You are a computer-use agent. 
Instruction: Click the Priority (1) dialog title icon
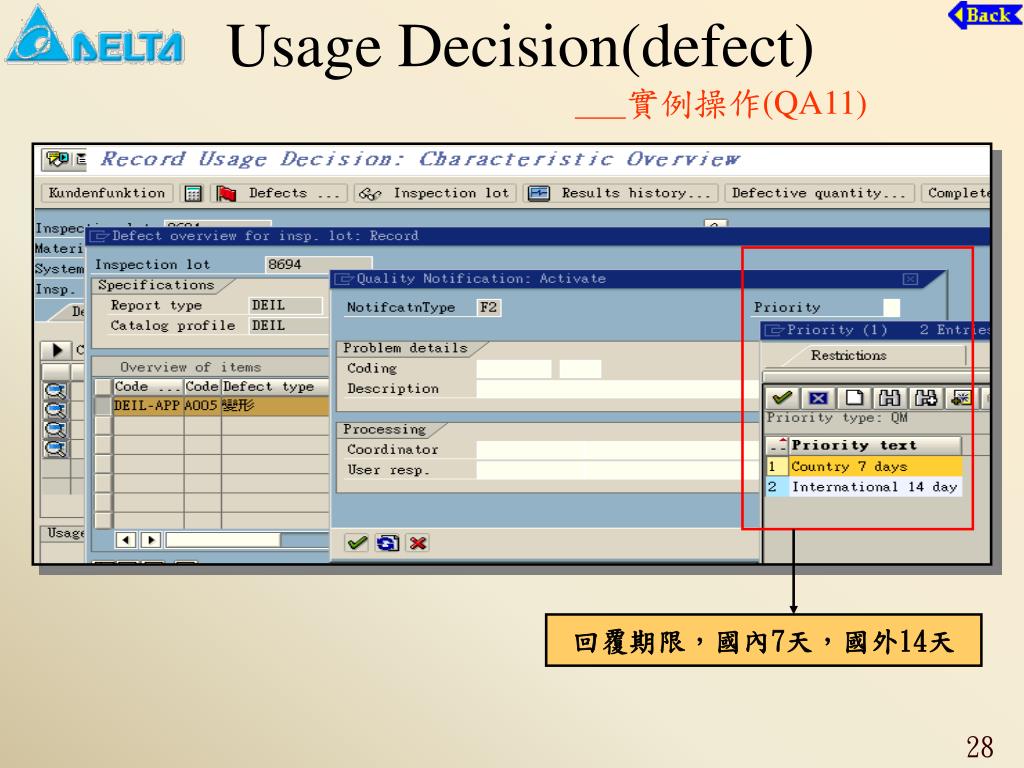[774, 330]
